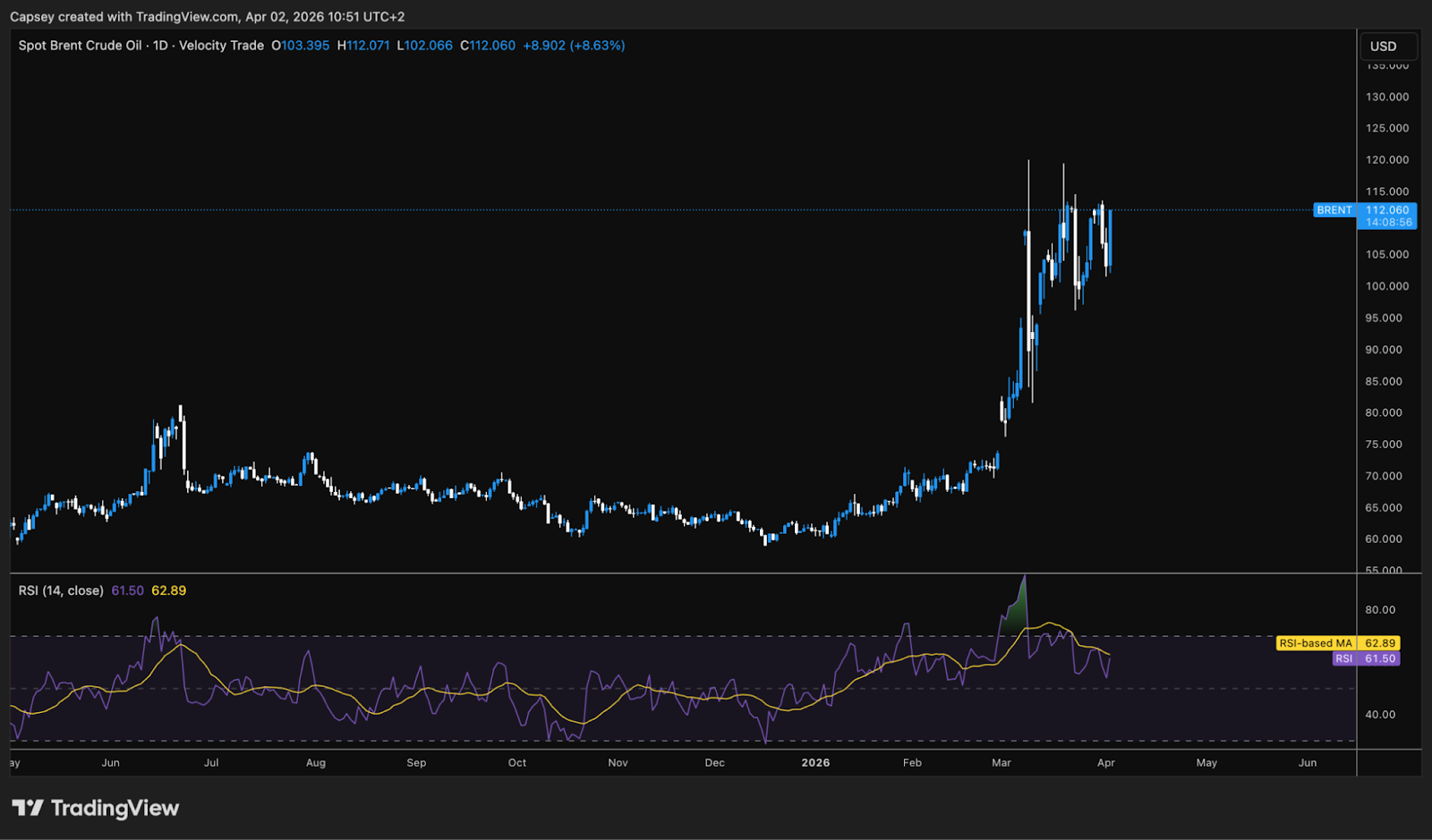The height and width of the screenshot is (840, 1432).
Task: Click the 1D timeframe in the chart legend
Action: [161, 45]
